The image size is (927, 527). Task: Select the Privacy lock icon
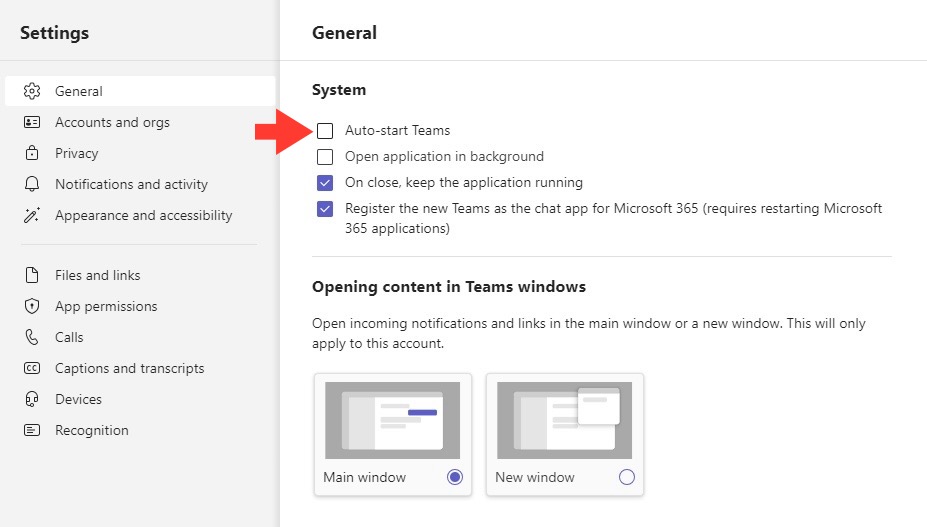(x=32, y=153)
